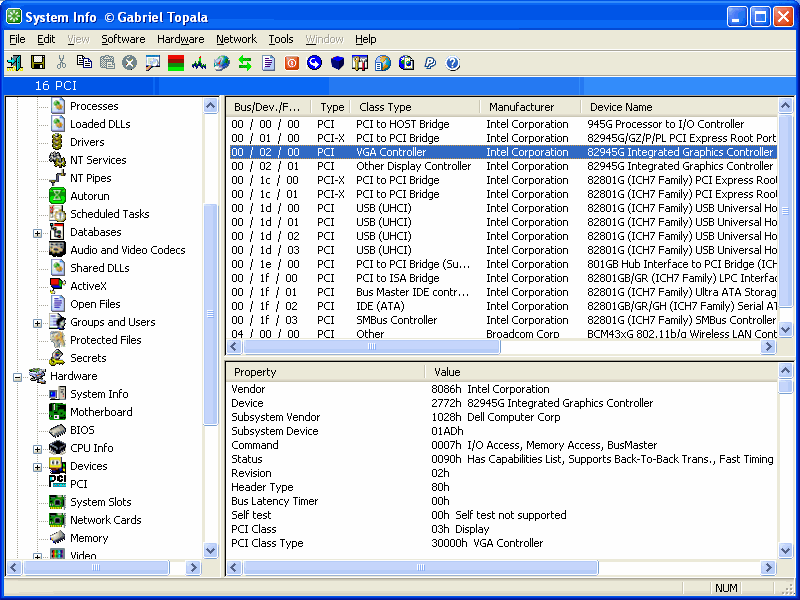This screenshot has width=800, height=600.
Task: Click the blue question mark Help icon
Action: 453,63
